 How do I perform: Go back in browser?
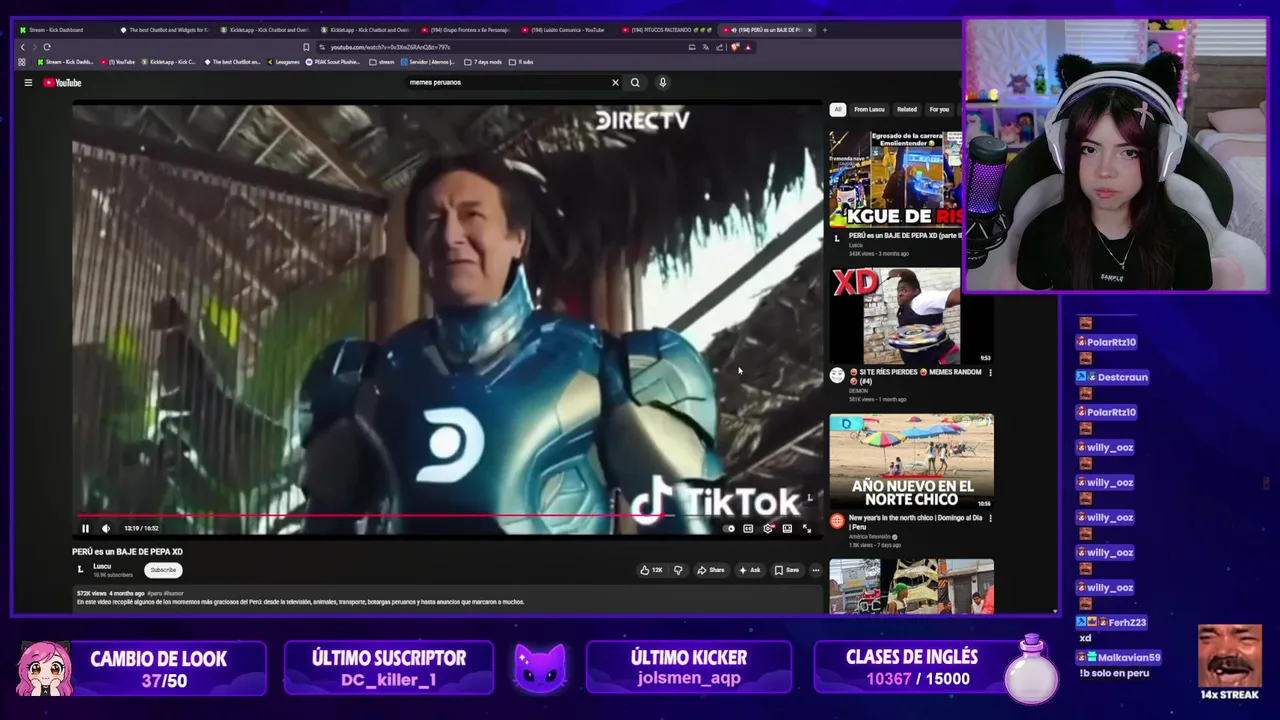coord(22,47)
